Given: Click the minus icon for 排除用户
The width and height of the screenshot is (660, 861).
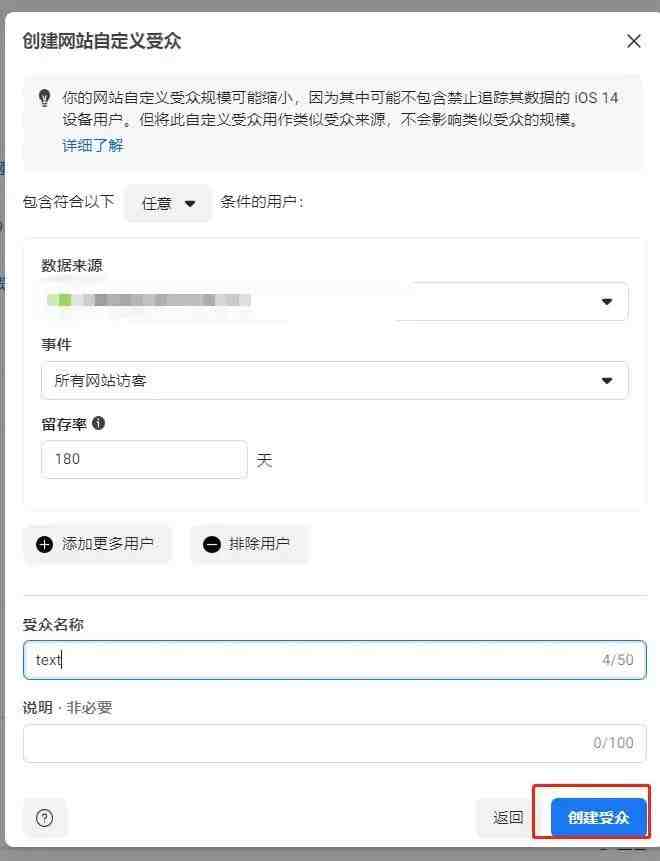Looking at the screenshot, I should click(212, 544).
